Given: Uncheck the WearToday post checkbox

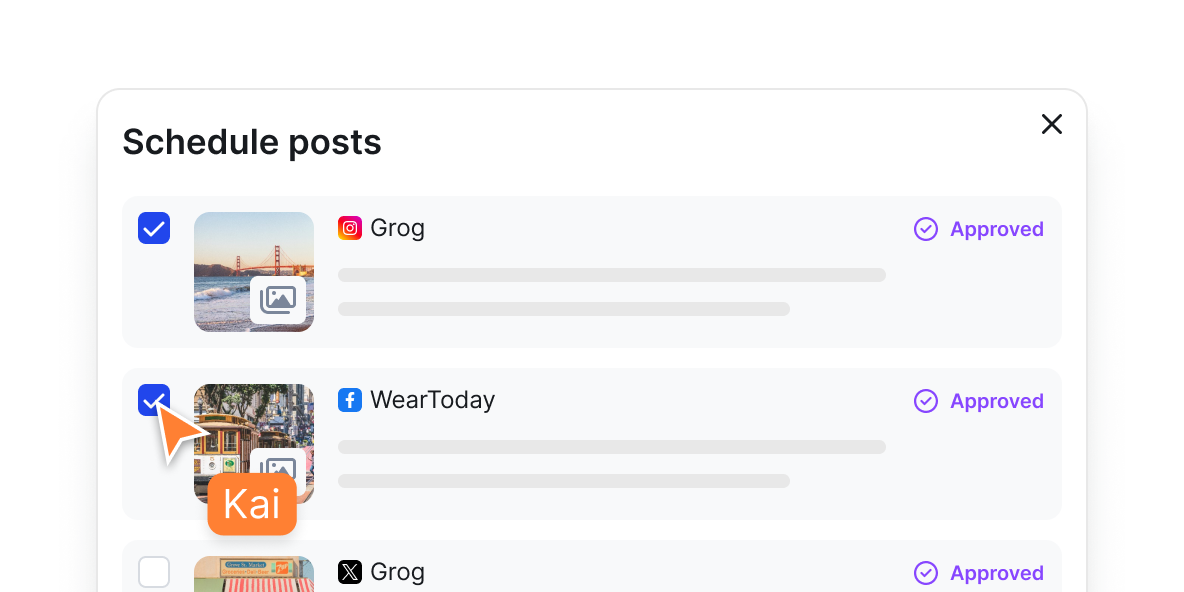Looking at the screenshot, I should [x=154, y=400].
